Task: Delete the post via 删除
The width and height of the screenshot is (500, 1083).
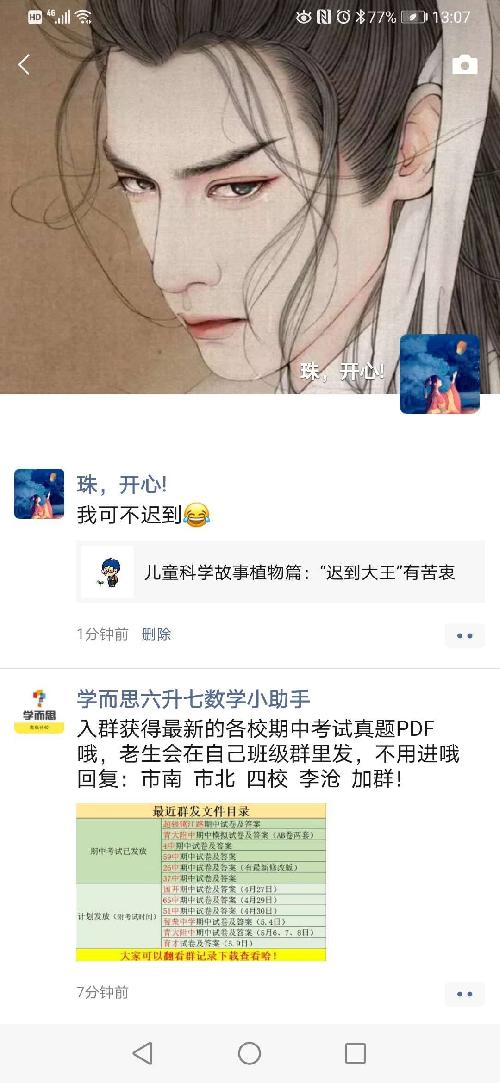Action: click(156, 634)
